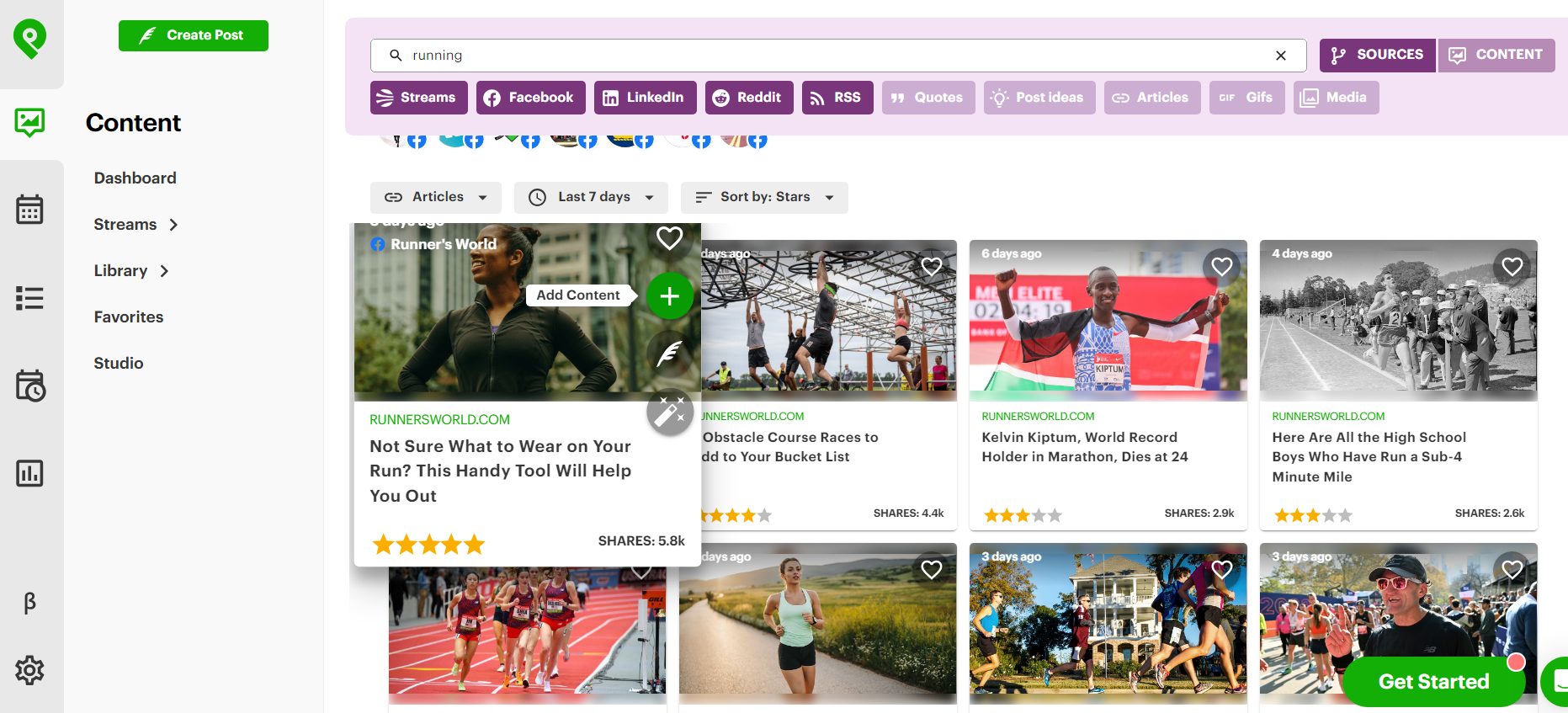
Task: Open the Last 7 days dropdown
Action: (x=591, y=197)
